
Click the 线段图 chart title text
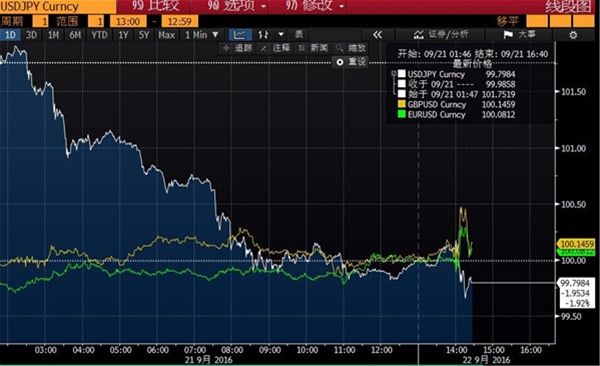(568, 7)
